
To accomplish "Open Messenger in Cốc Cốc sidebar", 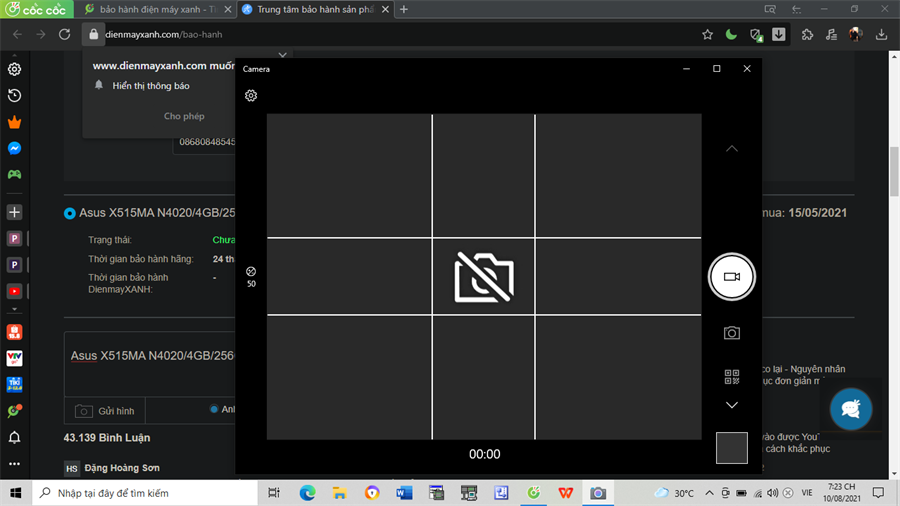I will tap(15, 148).
